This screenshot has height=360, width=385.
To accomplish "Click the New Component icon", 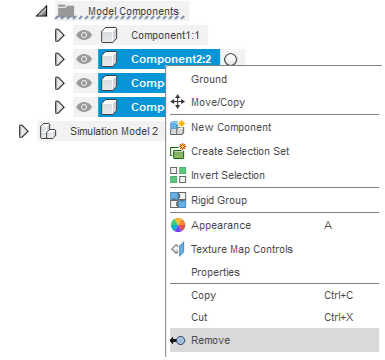I will 178,127.
